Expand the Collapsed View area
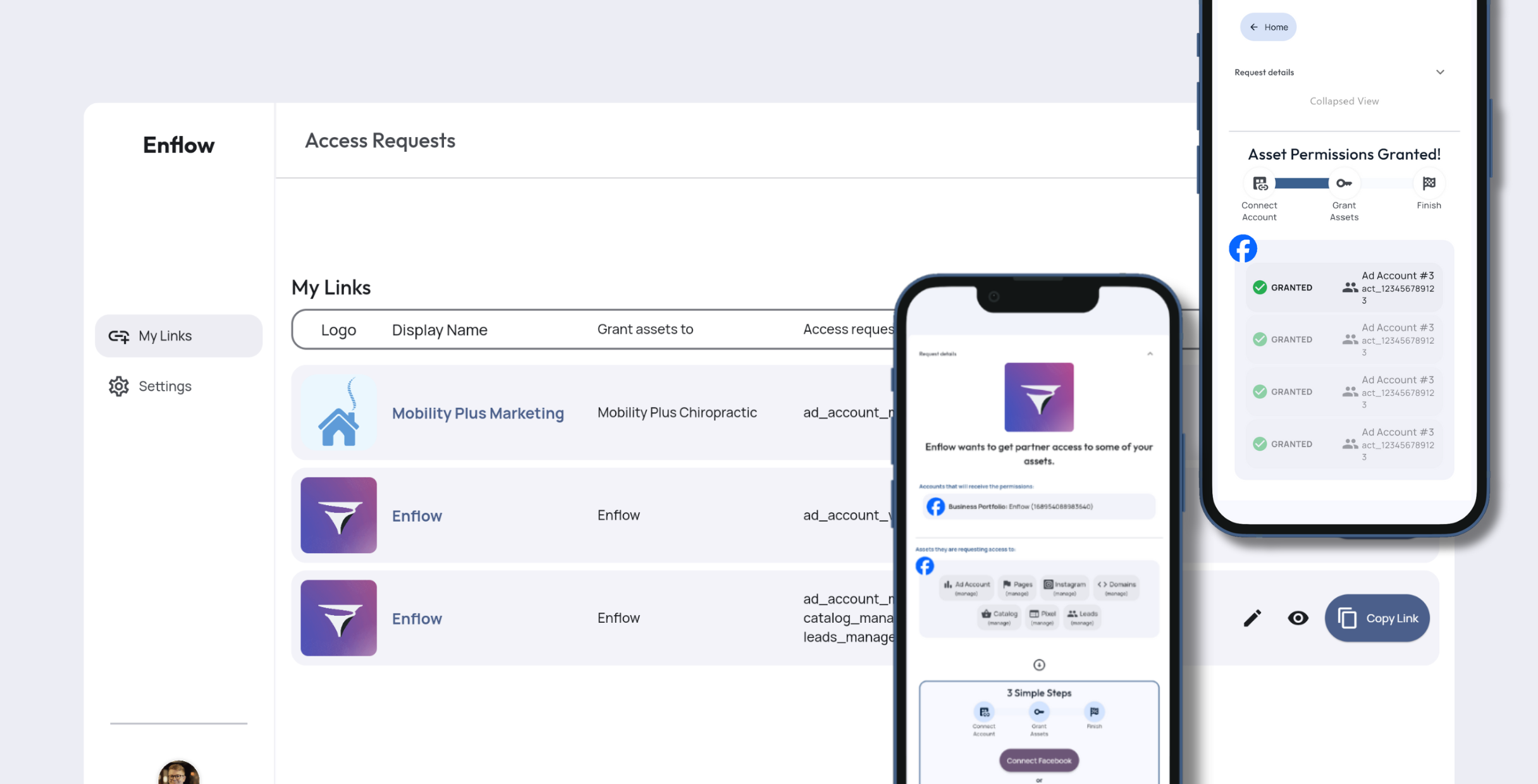This screenshot has width=1538, height=784. [x=1344, y=101]
